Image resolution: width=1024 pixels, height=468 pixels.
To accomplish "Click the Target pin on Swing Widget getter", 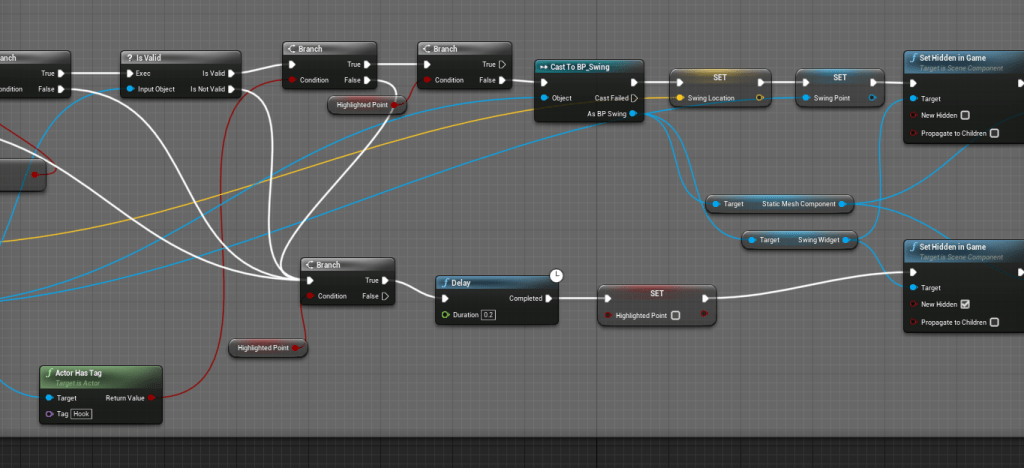I will click(x=749, y=240).
